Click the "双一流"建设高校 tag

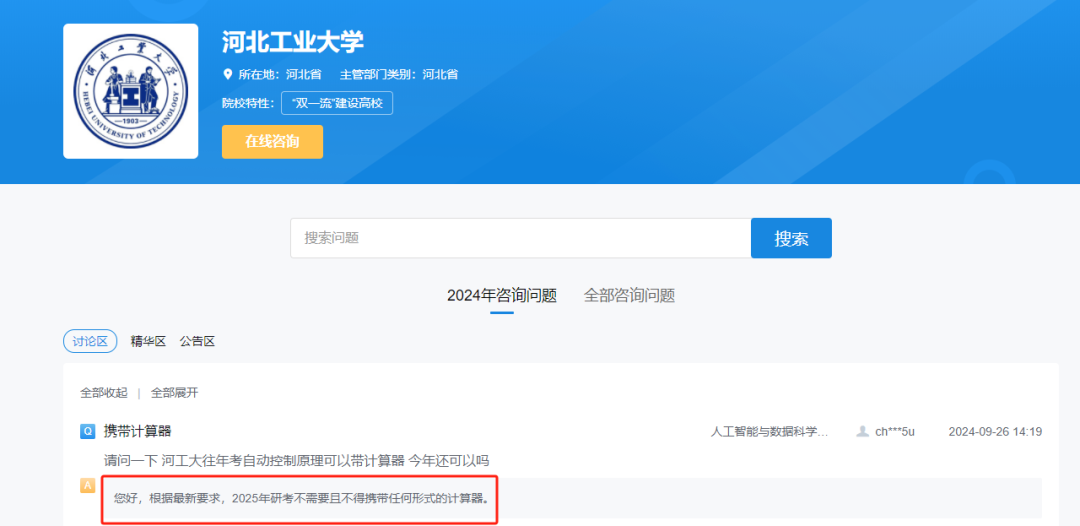(338, 104)
